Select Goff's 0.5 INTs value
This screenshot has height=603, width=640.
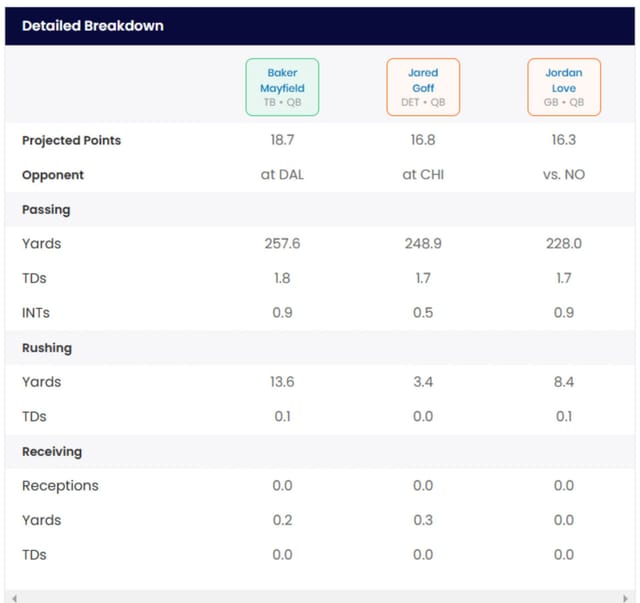coord(423,313)
